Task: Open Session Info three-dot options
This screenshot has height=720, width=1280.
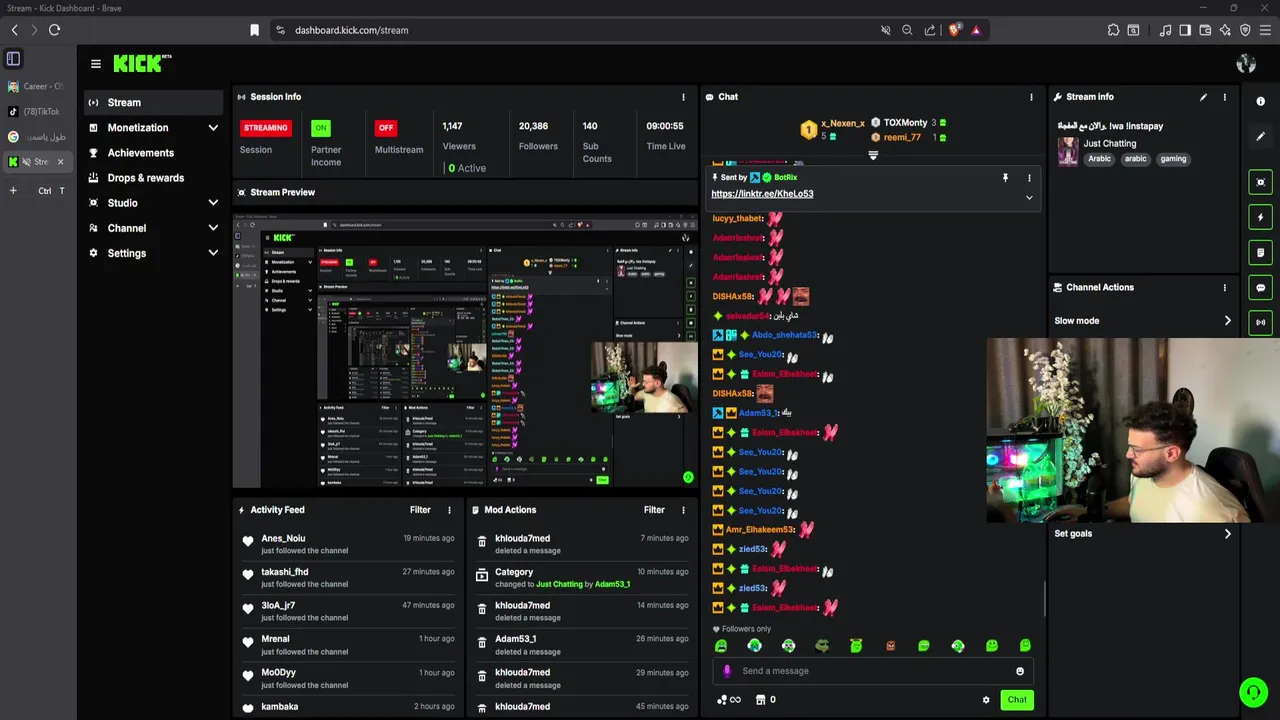Action: coord(684,97)
